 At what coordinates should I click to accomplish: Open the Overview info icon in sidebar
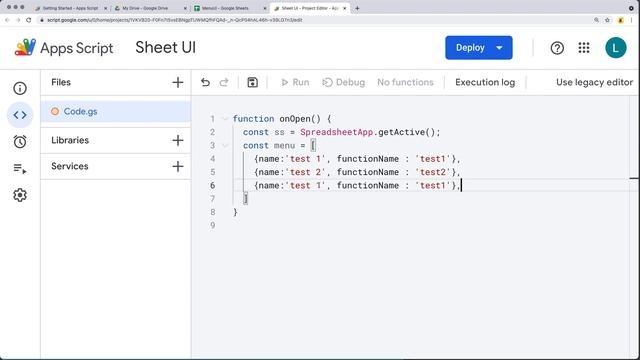(x=20, y=88)
